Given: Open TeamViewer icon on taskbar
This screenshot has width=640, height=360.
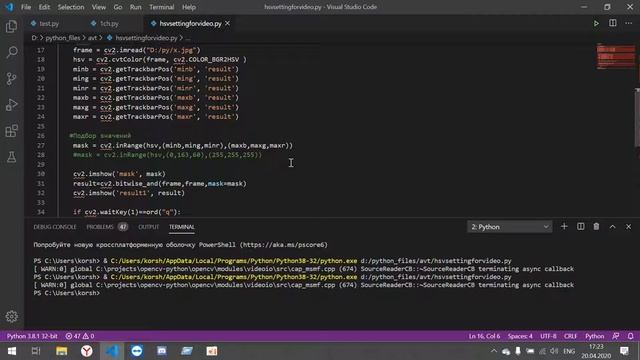Looking at the screenshot, I should click(137, 351).
